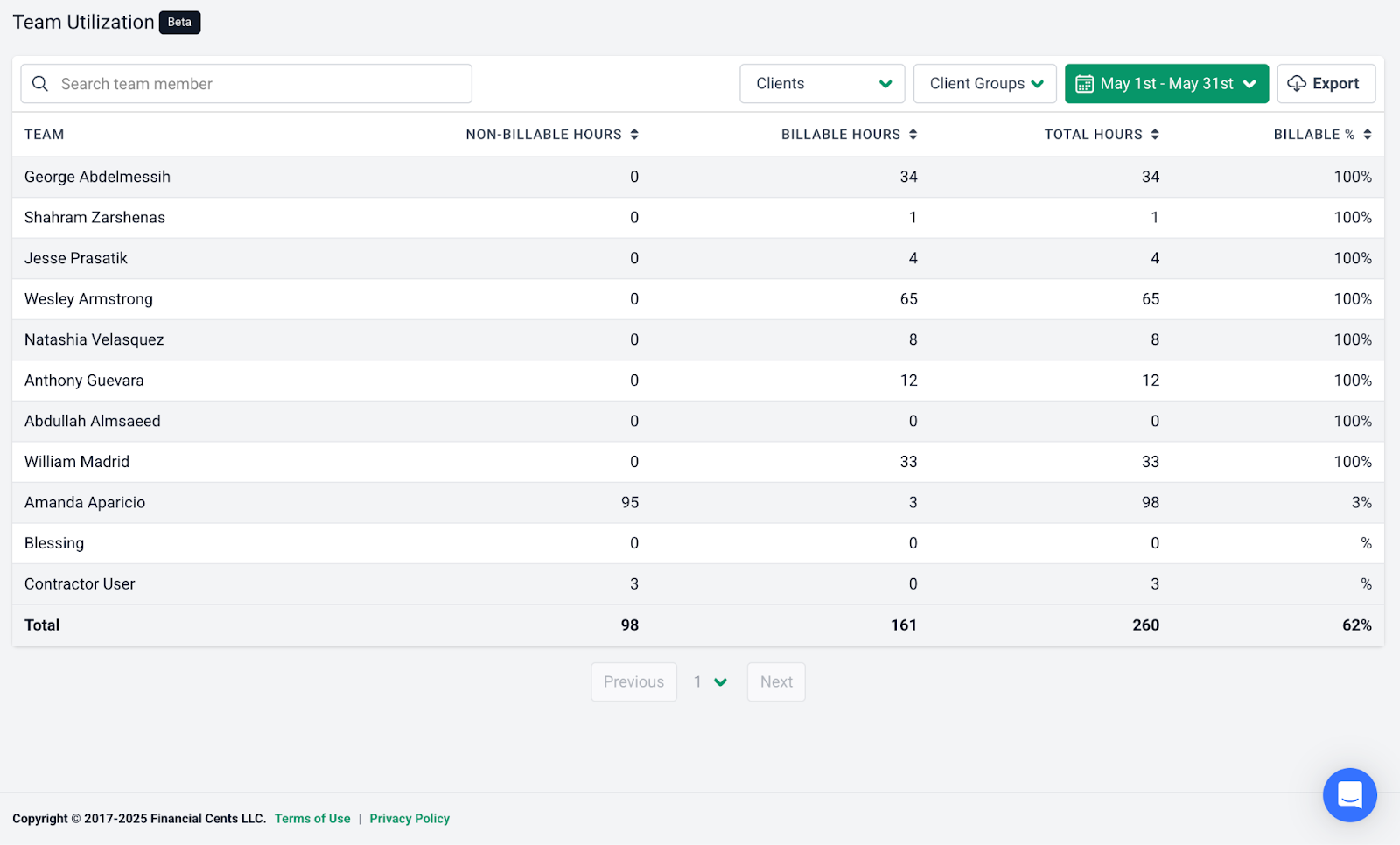Image resolution: width=1400 pixels, height=845 pixels.
Task: Select Shahram Zarshenas row name
Action: (94, 218)
